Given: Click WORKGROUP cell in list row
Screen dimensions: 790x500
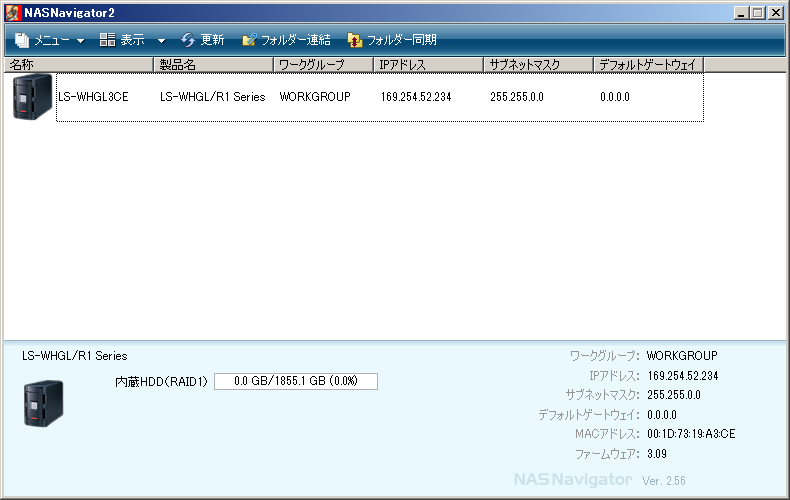Looking at the screenshot, I should [315, 97].
